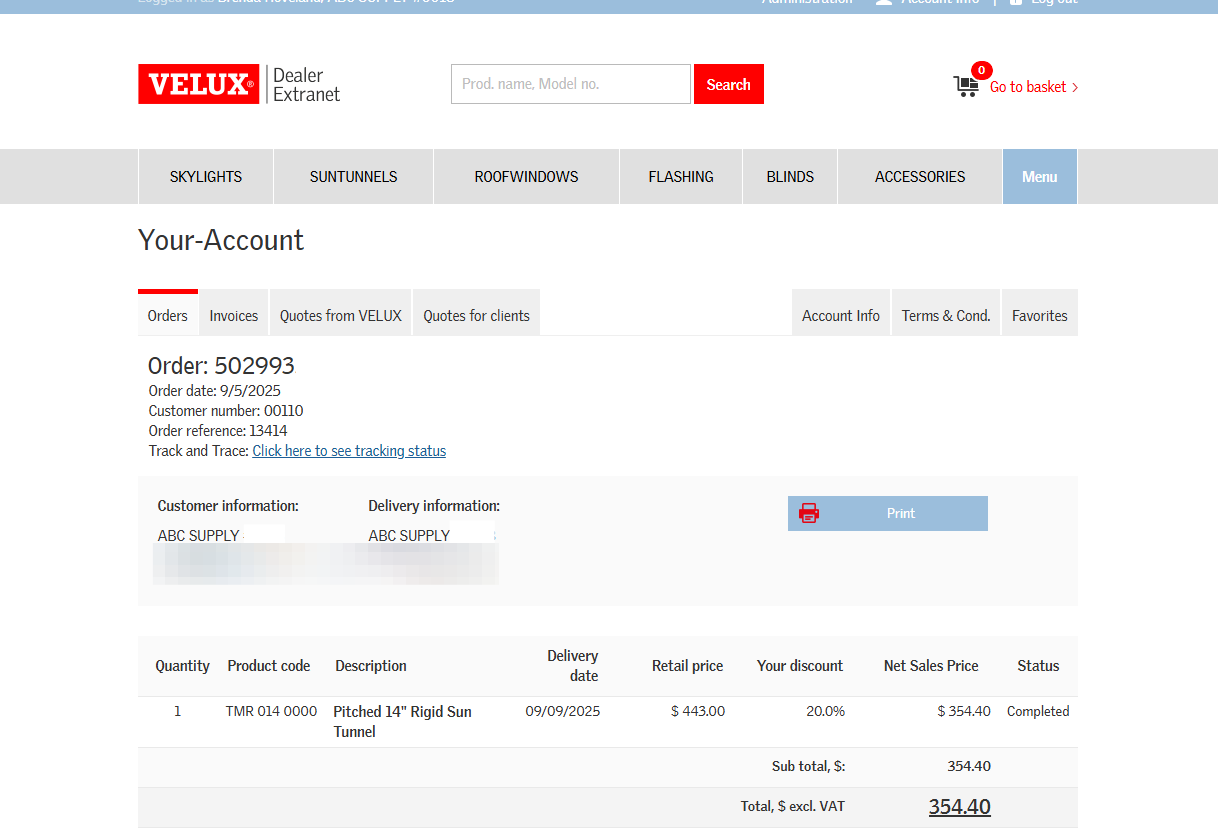The image size is (1218, 834).
Task: Open the SUNTUNNELS category
Action: click(x=354, y=176)
